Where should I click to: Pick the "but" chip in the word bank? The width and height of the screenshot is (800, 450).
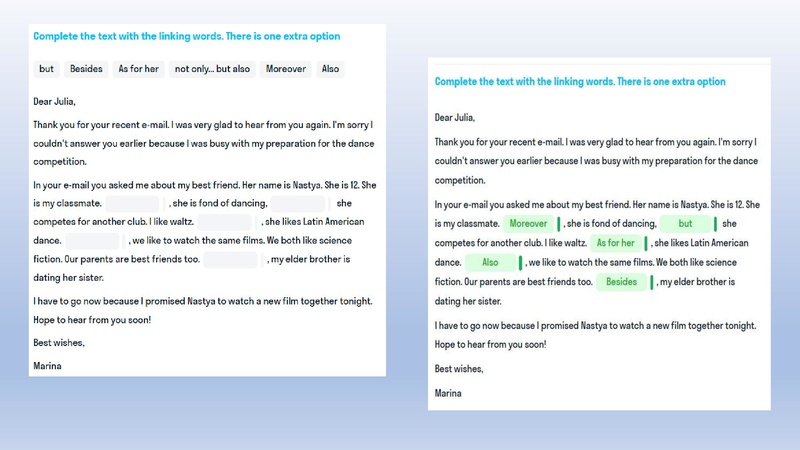coord(46,69)
